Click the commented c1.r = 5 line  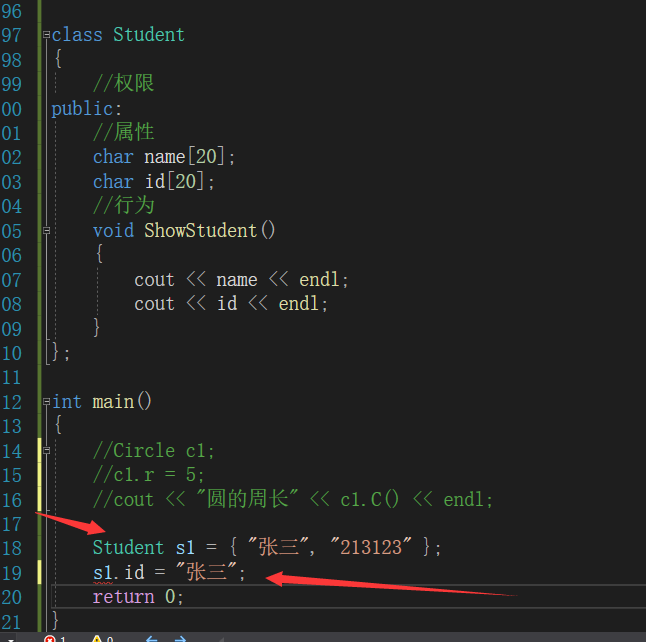(x=148, y=475)
